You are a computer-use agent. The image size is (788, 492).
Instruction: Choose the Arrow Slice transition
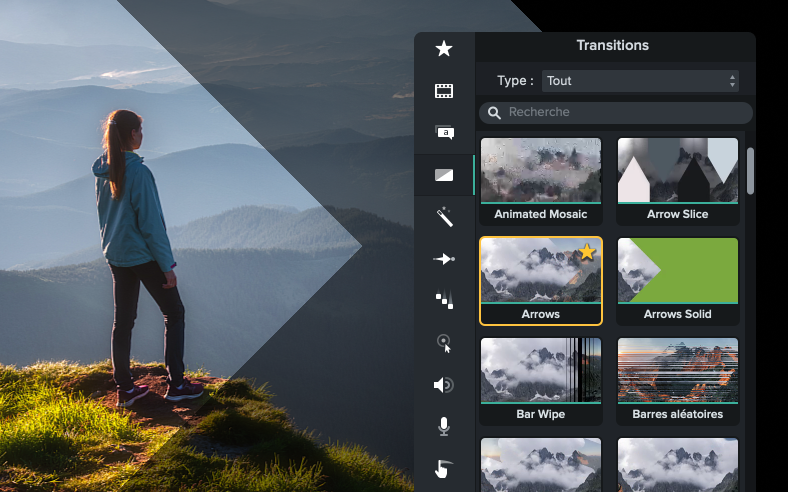pos(678,171)
